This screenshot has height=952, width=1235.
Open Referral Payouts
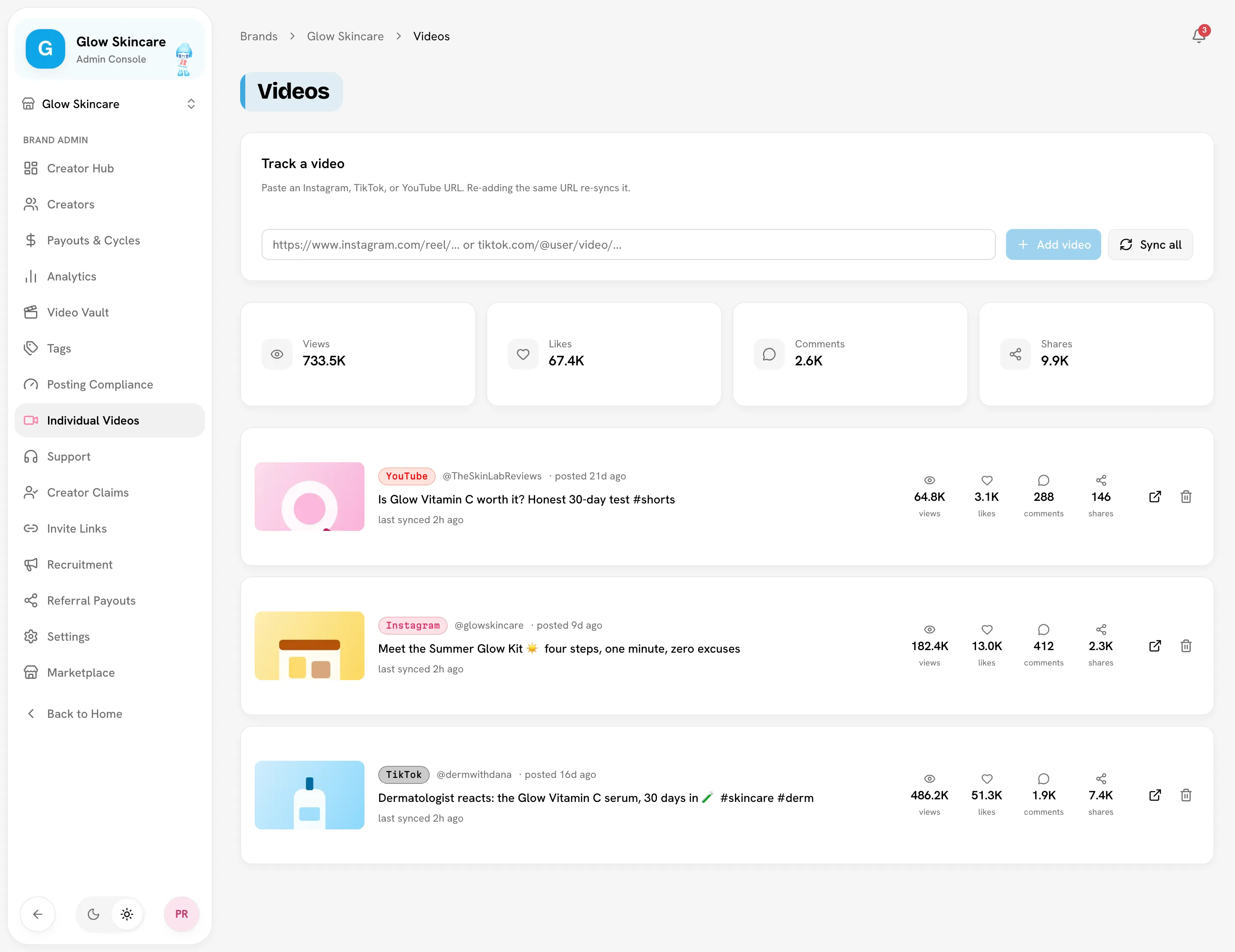coord(110,600)
